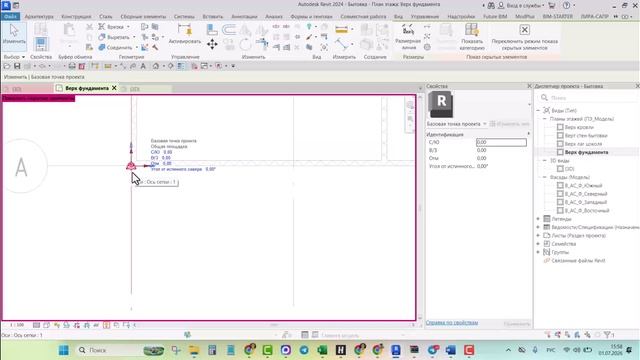The image size is (640, 360).
Task: Expand the Легенды tree node
Action: tap(538, 219)
